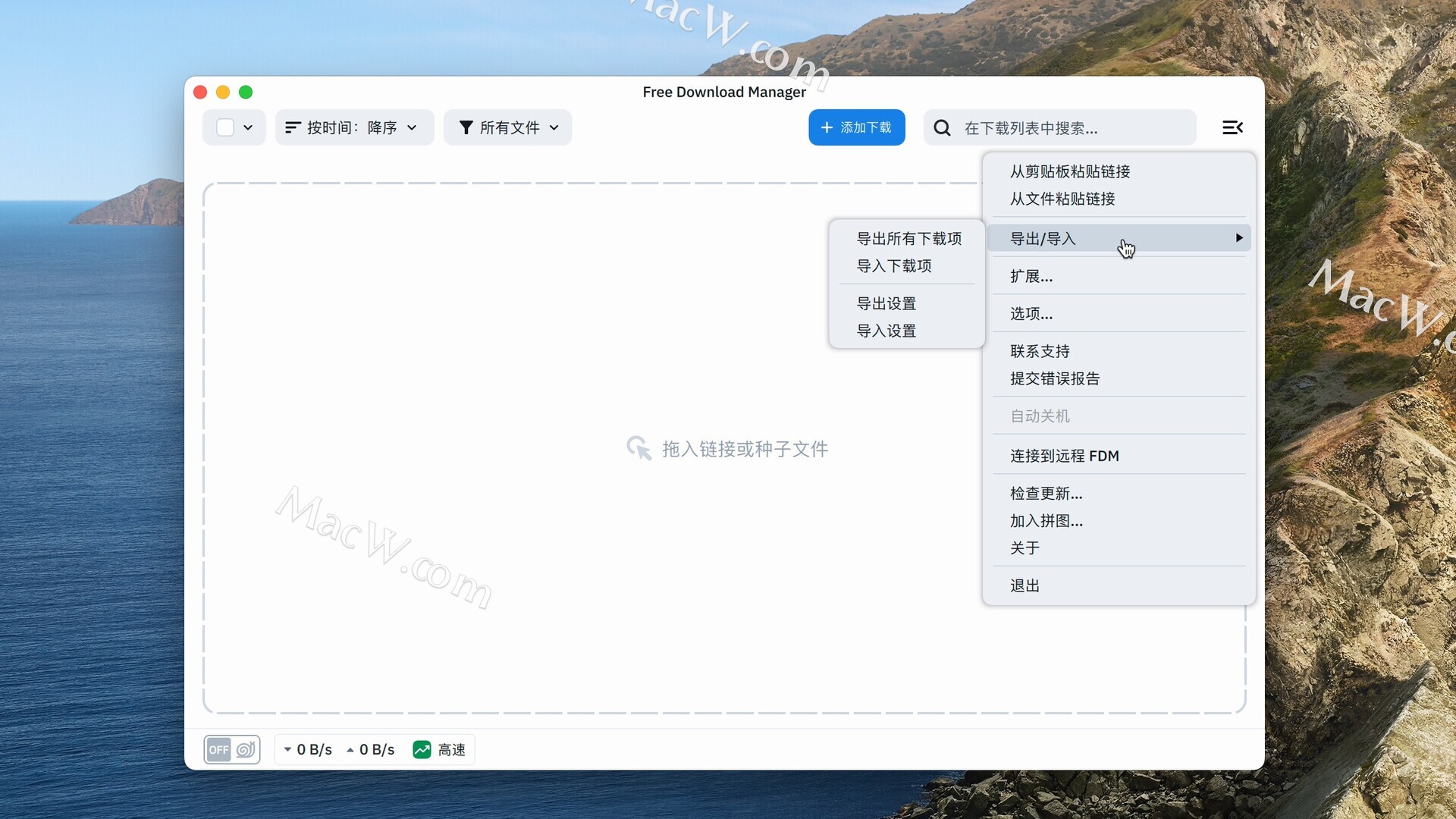Select 导入设置 in the submenu
The height and width of the screenshot is (819, 1456).
pos(886,331)
